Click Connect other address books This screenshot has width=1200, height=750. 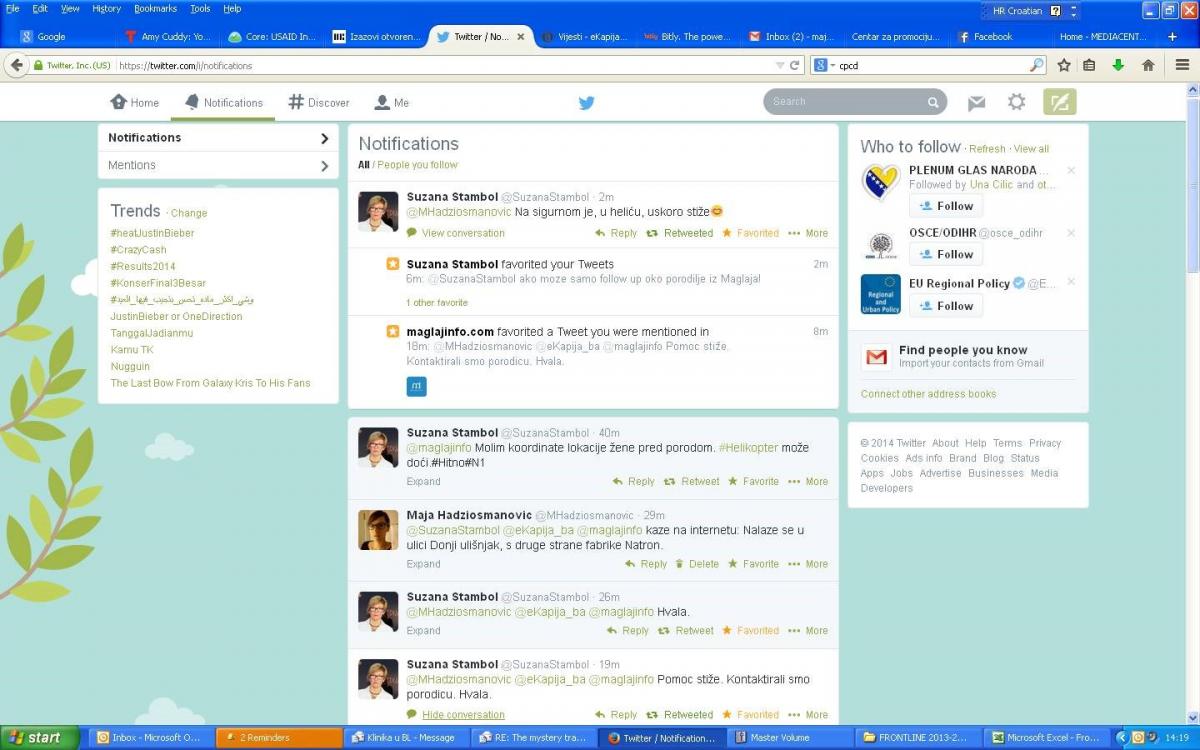pos(928,394)
